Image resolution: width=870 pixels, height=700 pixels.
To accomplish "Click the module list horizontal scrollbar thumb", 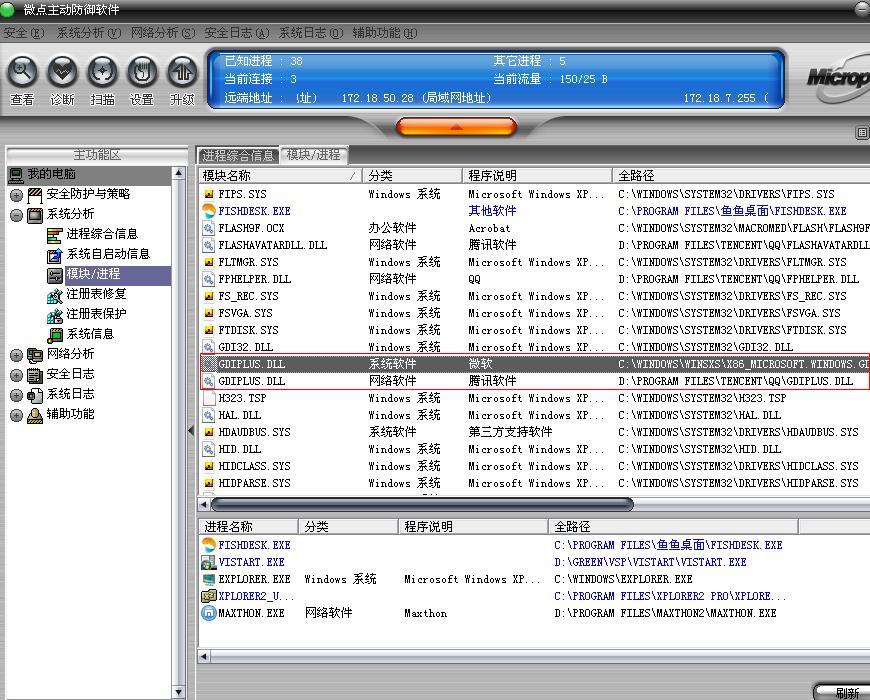I will 422,504.
